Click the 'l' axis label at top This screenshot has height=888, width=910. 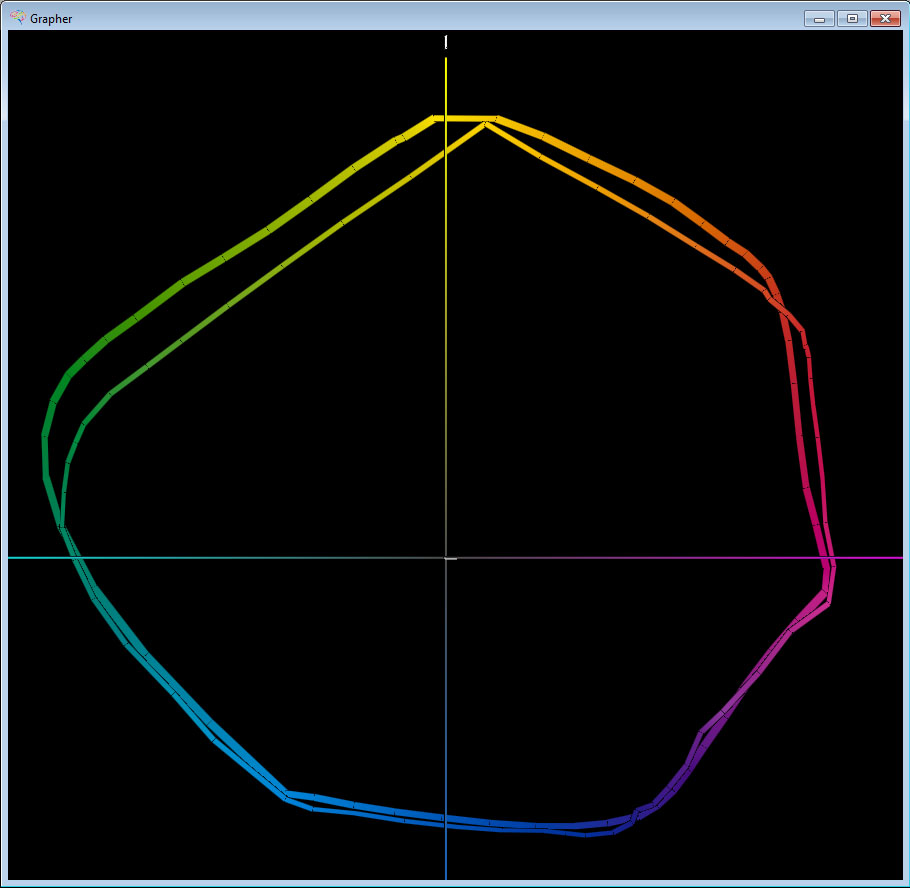tap(446, 42)
